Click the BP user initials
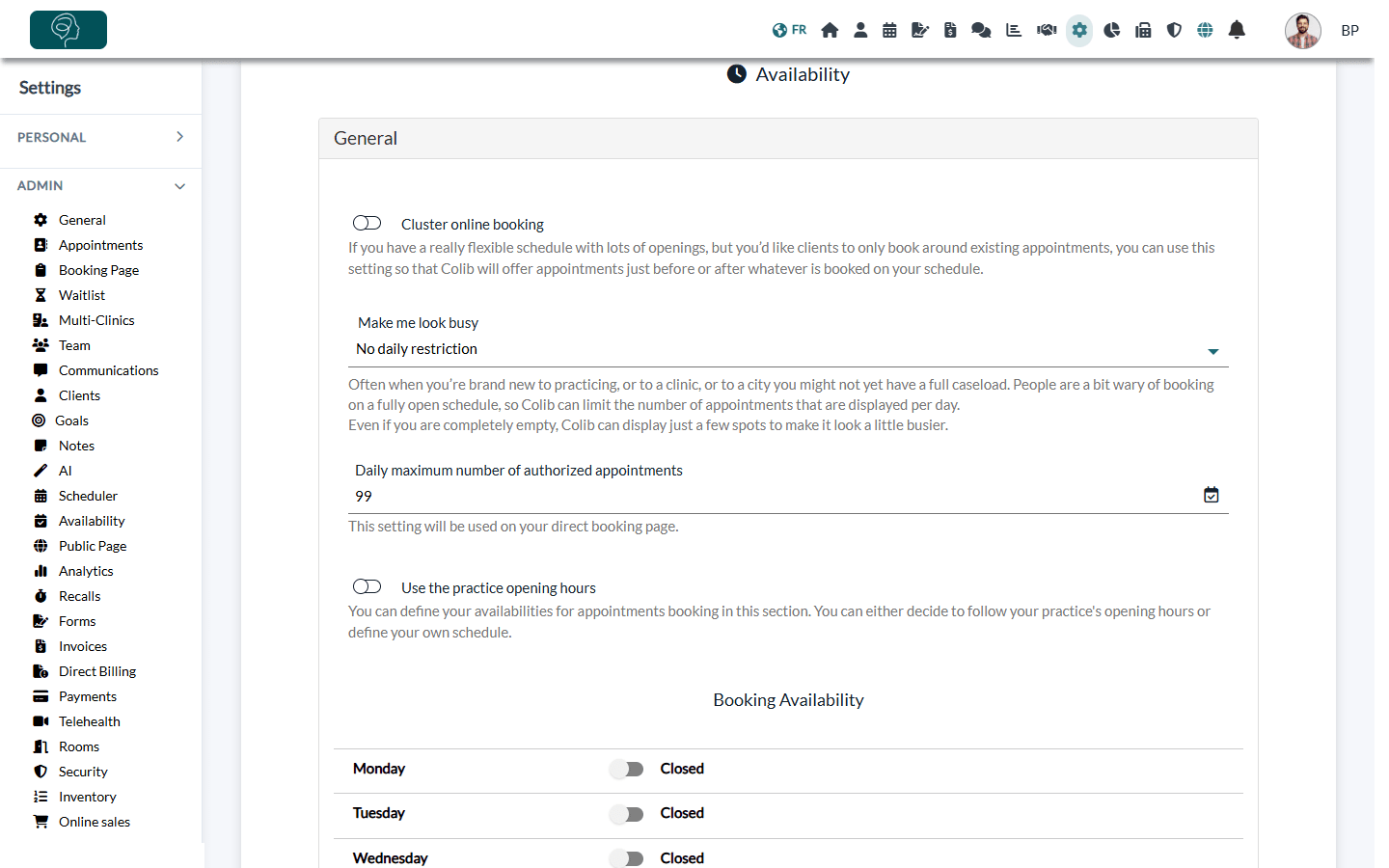 point(1350,31)
